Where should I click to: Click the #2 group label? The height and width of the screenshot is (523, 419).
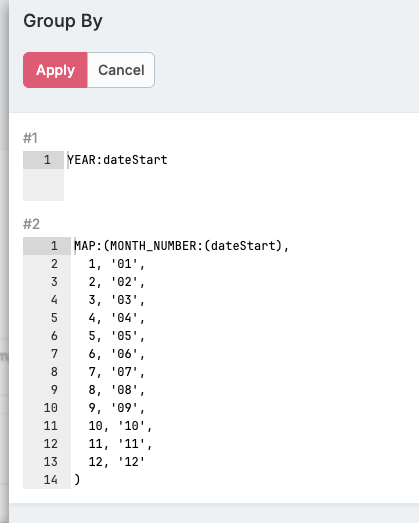click(31, 224)
